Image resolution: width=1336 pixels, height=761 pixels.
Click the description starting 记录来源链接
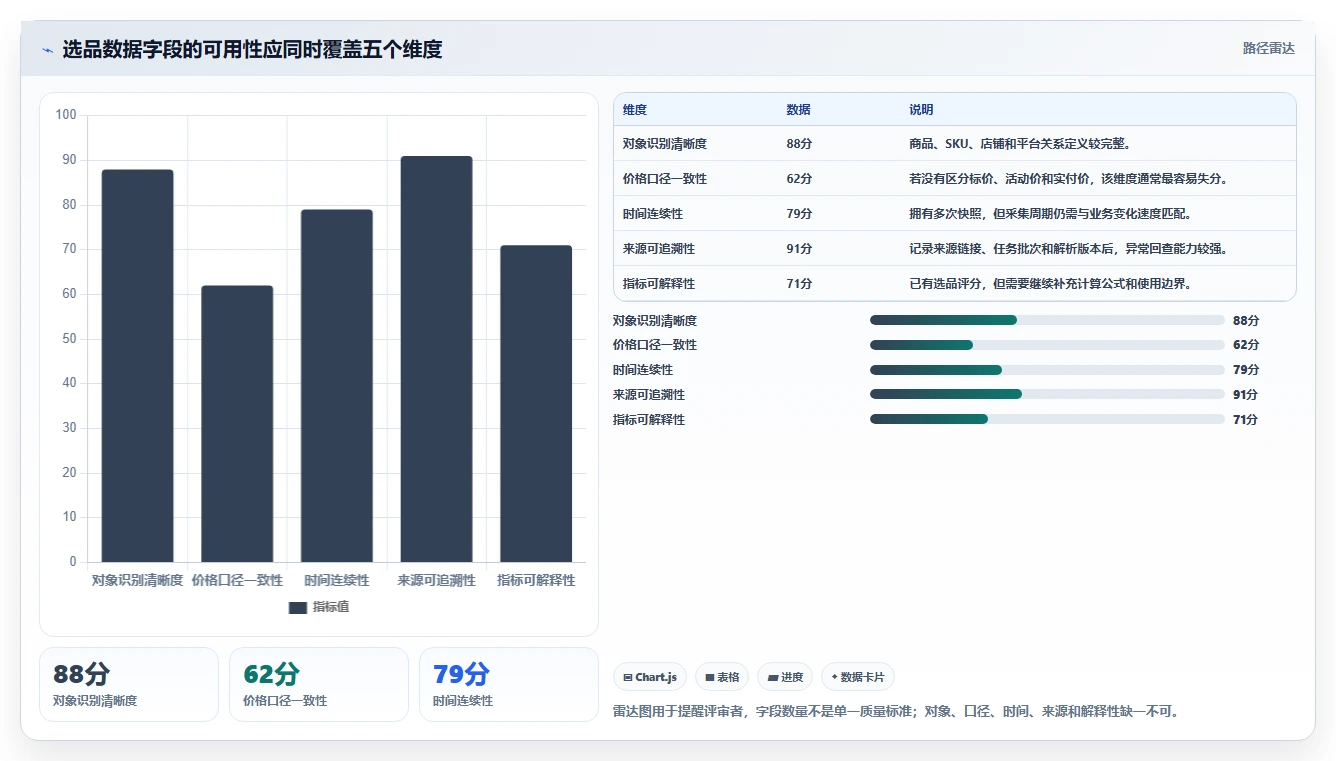1068,249
